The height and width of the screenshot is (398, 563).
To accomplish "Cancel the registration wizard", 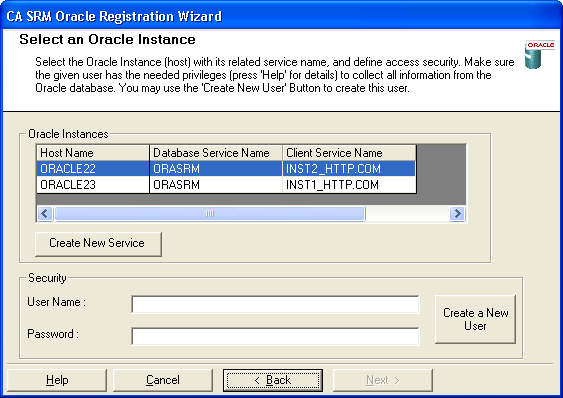I will point(163,380).
